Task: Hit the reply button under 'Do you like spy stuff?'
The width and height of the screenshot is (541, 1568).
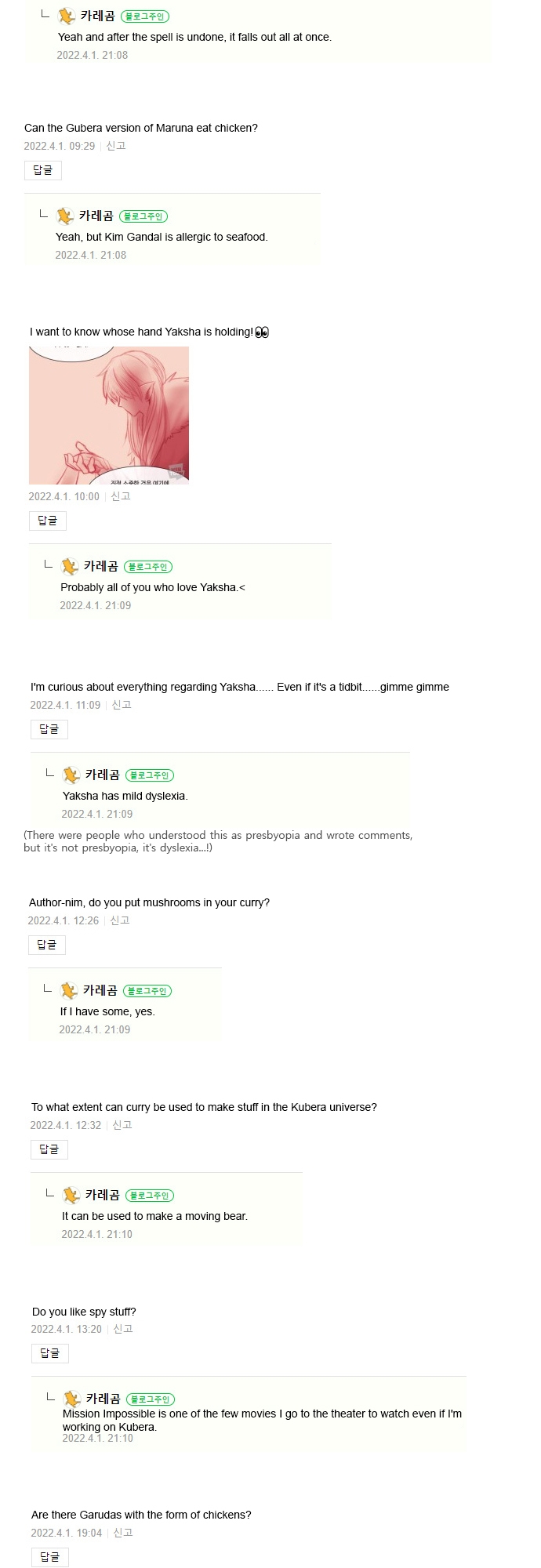Action: (49, 1353)
